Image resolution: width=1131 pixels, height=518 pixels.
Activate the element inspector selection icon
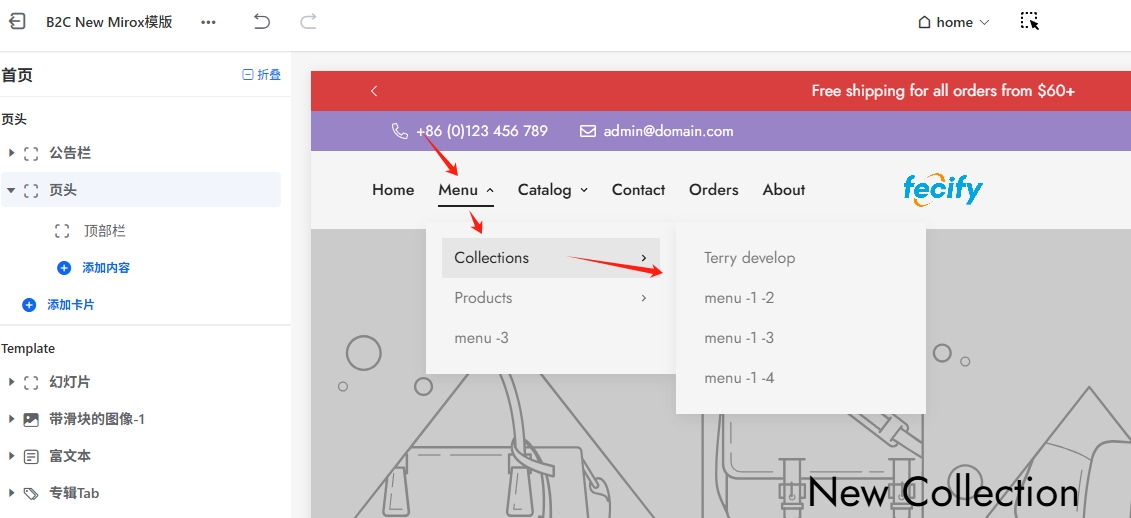click(1029, 21)
